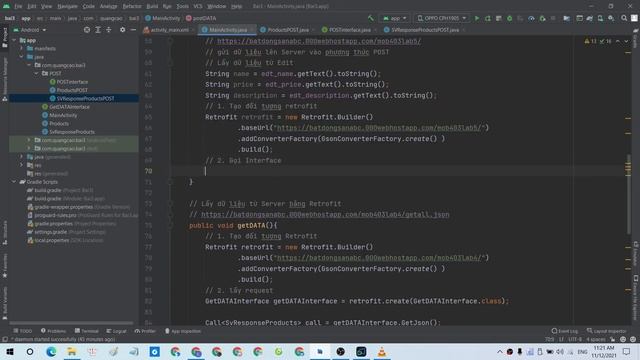Open the SDK Manager icon in toolbar
The width and height of the screenshot is (640, 360).
coord(611,18)
